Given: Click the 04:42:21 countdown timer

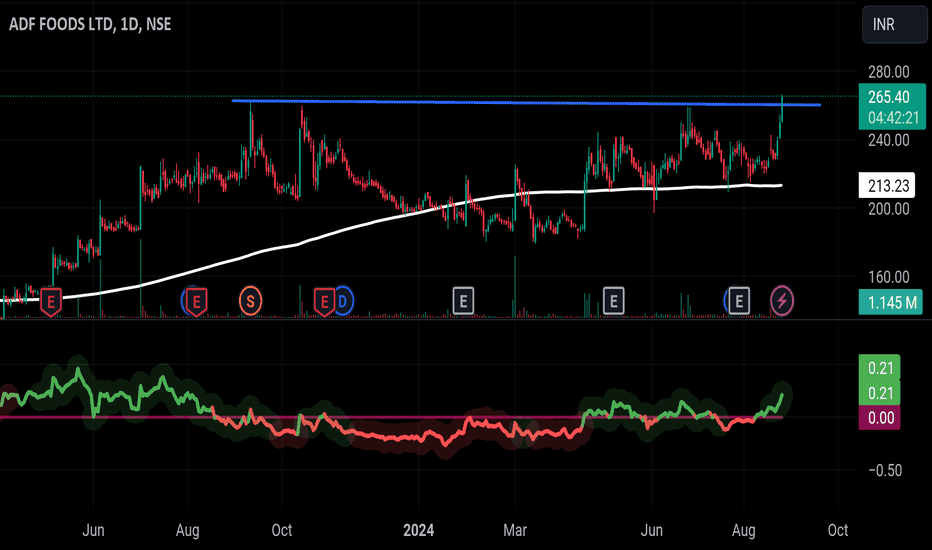Looking at the screenshot, I should (x=892, y=118).
